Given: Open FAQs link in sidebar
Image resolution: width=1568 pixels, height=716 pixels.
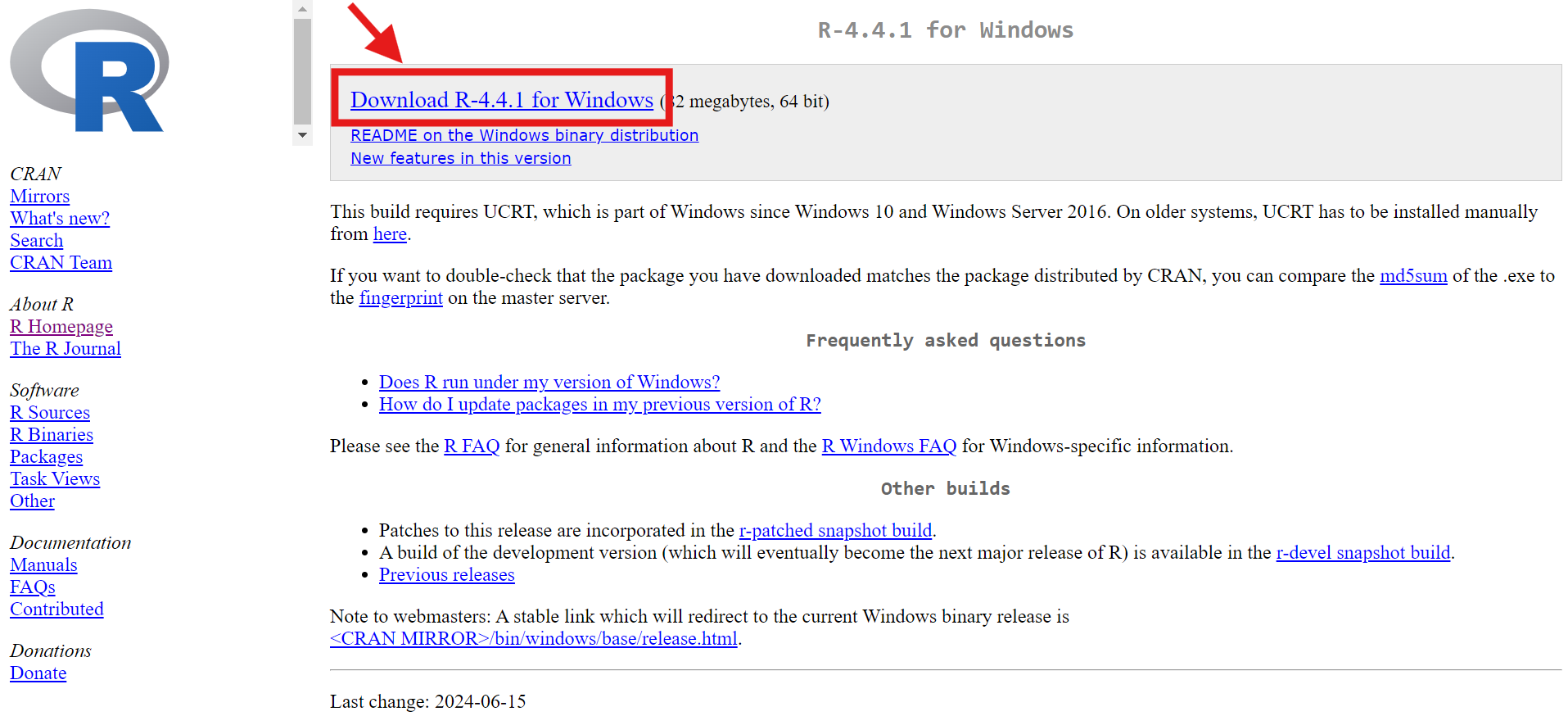Looking at the screenshot, I should [x=33, y=587].
